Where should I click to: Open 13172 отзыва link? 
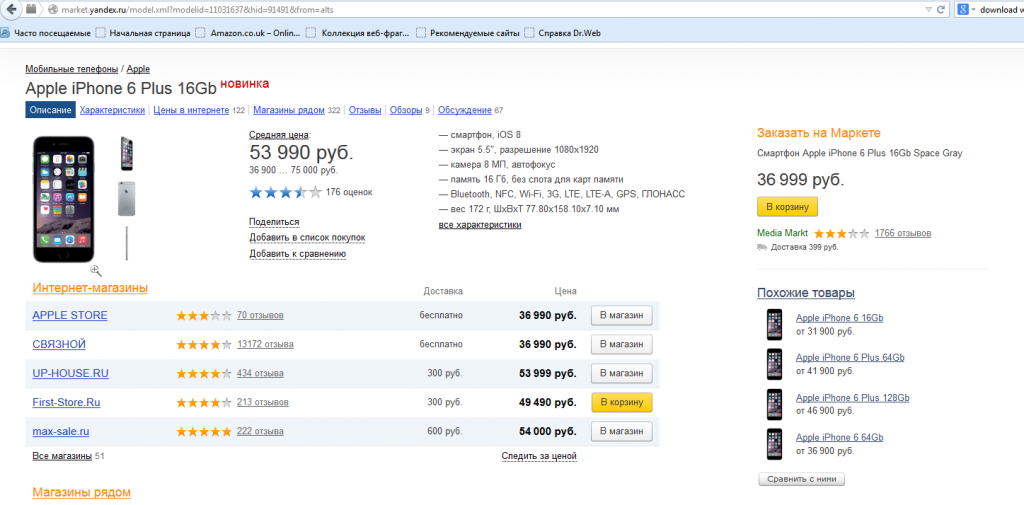click(x=265, y=344)
